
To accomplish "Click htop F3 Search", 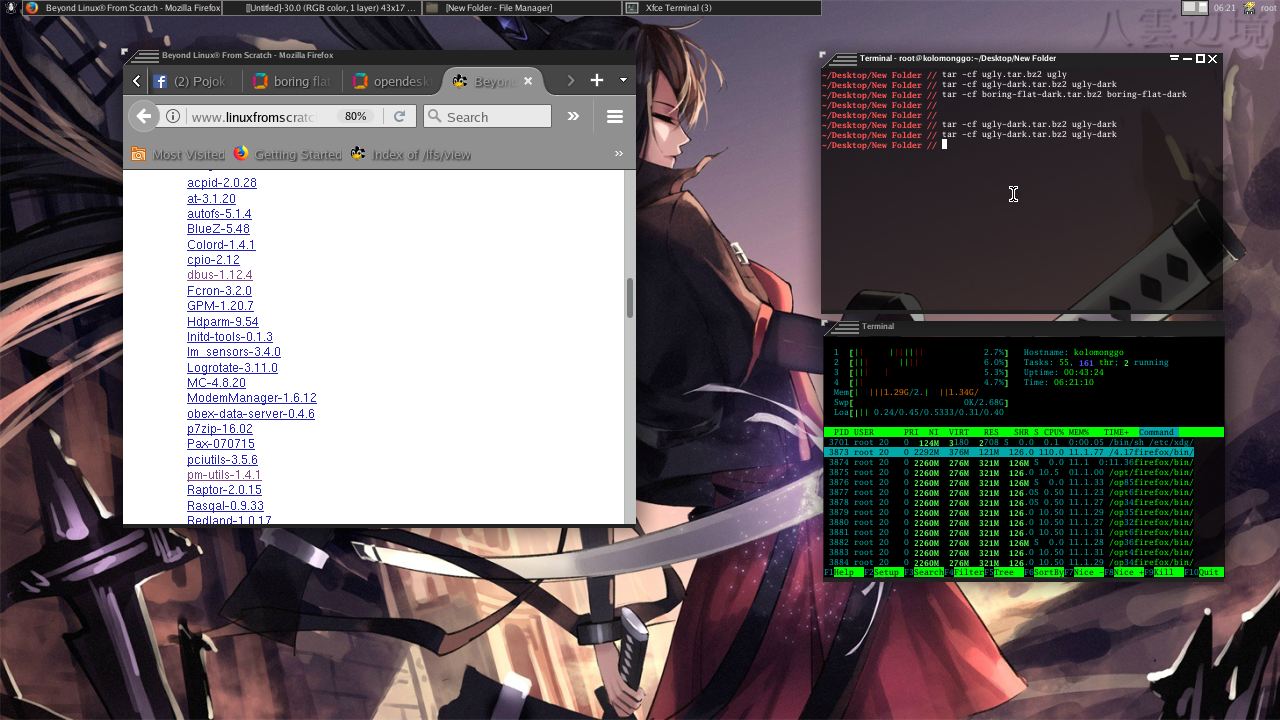I will pyautogui.click(x=924, y=572).
